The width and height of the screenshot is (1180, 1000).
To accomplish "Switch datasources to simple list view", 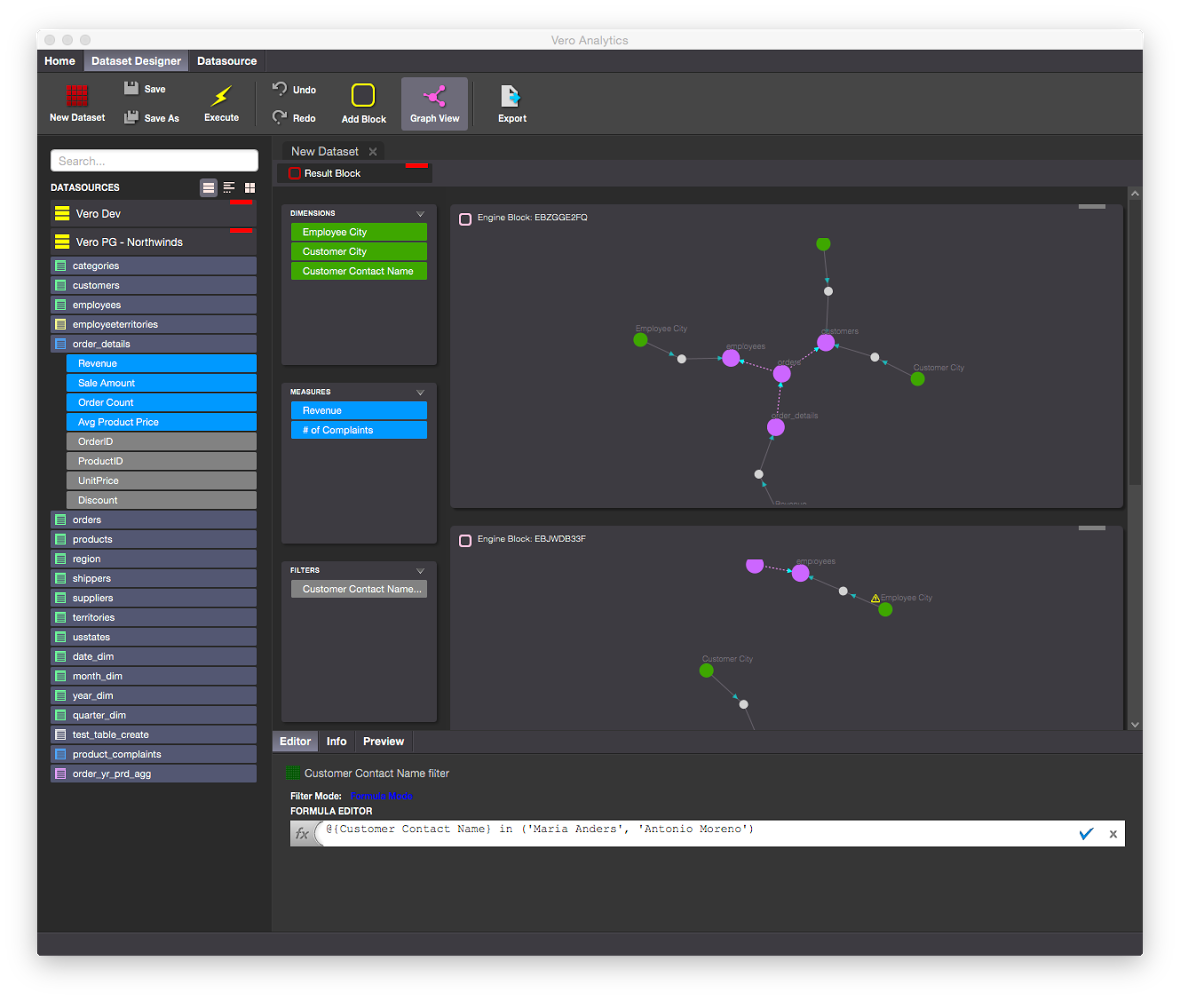I will coord(208,187).
